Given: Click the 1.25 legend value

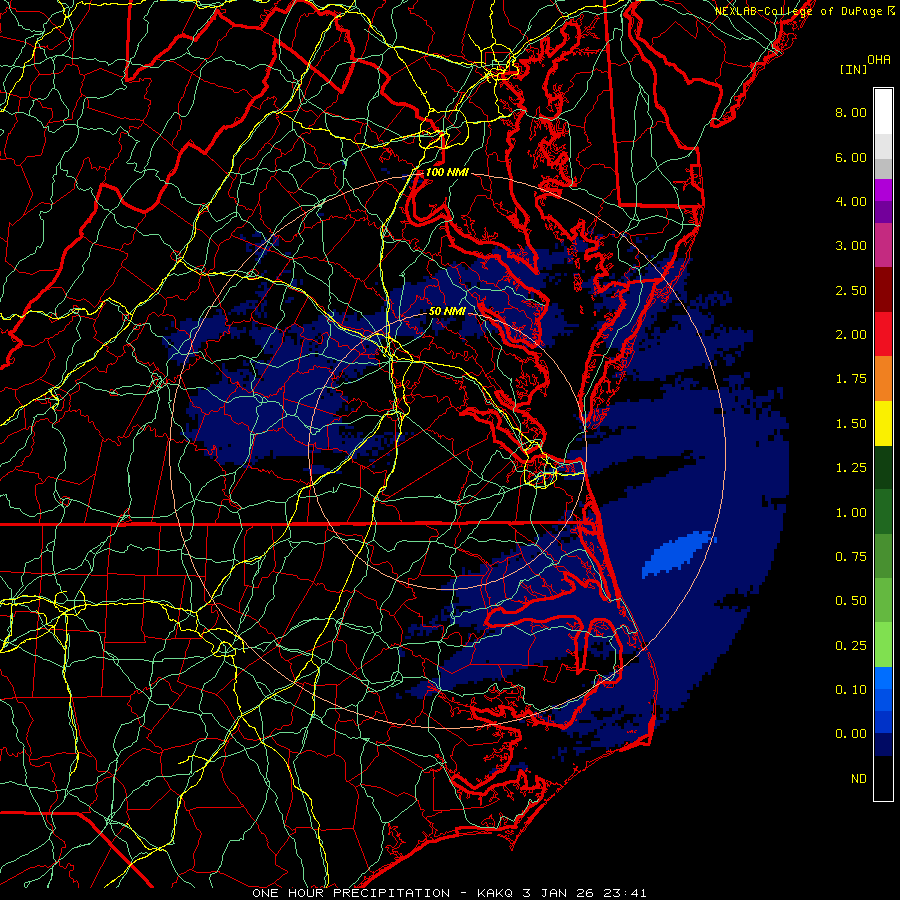Looking at the screenshot, I should coord(851,468).
